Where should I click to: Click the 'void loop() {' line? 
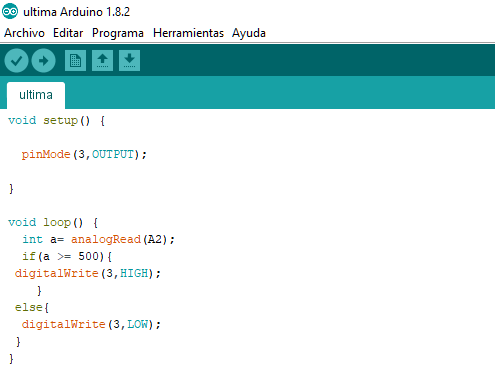point(53,222)
